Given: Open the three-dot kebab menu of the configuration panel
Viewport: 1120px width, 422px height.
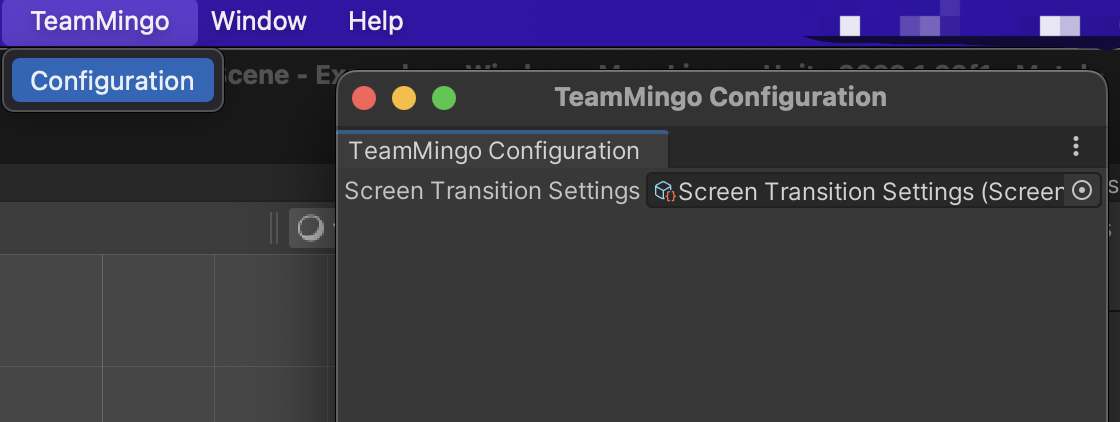Looking at the screenshot, I should tap(1076, 146).
